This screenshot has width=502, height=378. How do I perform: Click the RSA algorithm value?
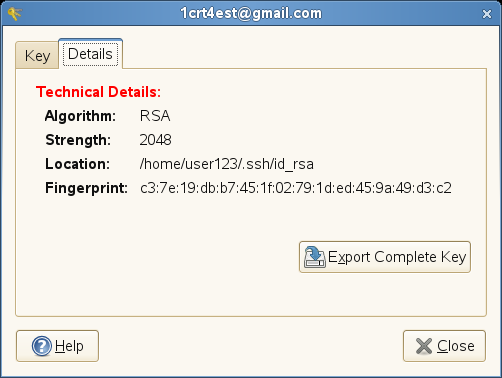point(155,116)
